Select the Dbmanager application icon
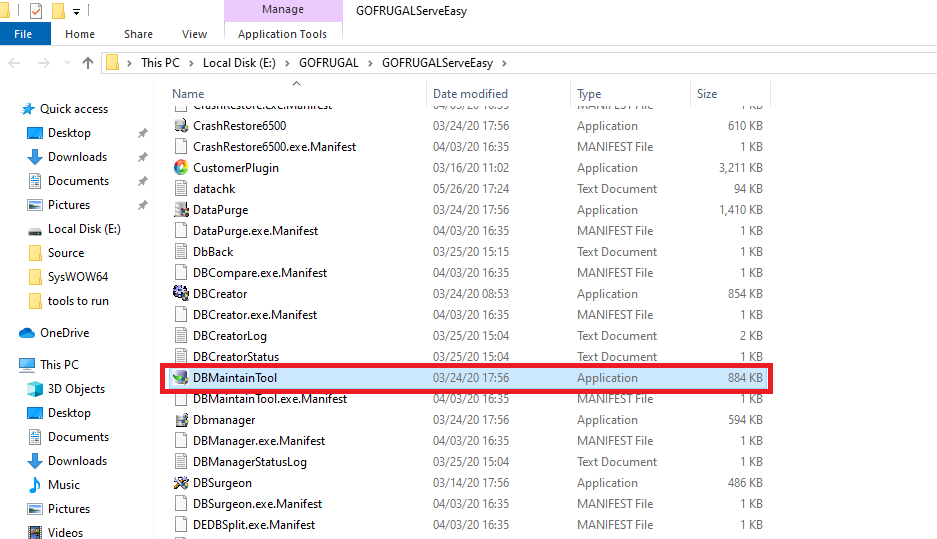937x539 pixels. coord(181,419)
